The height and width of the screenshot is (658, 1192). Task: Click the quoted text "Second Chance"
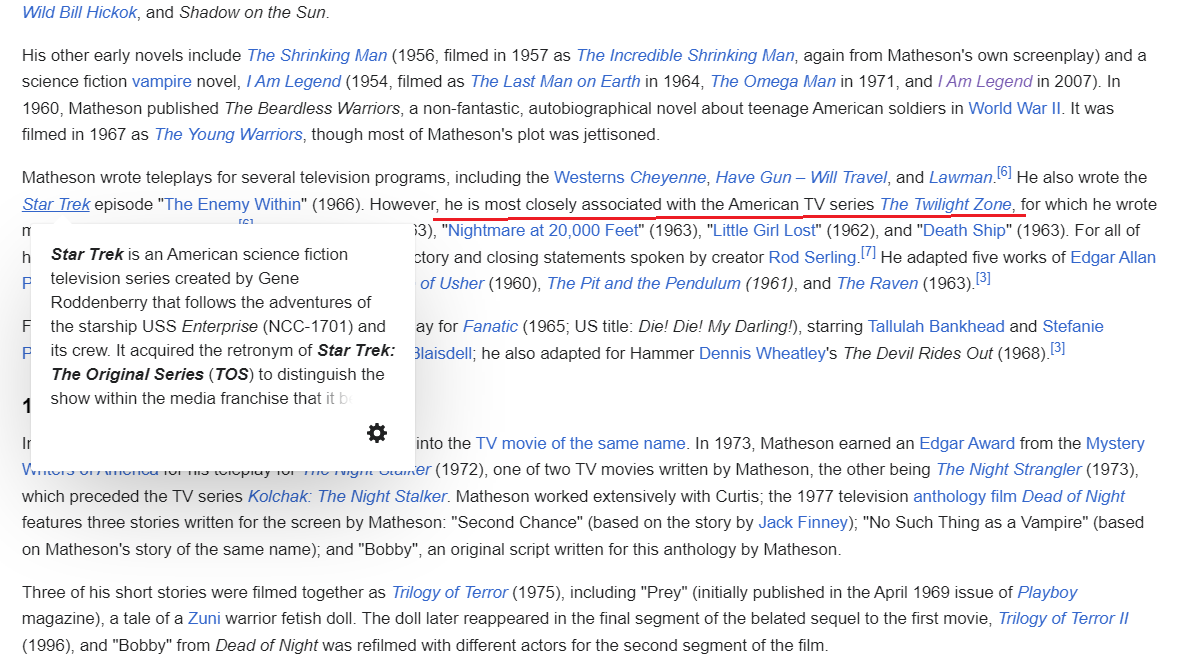(x=519, y=523)
